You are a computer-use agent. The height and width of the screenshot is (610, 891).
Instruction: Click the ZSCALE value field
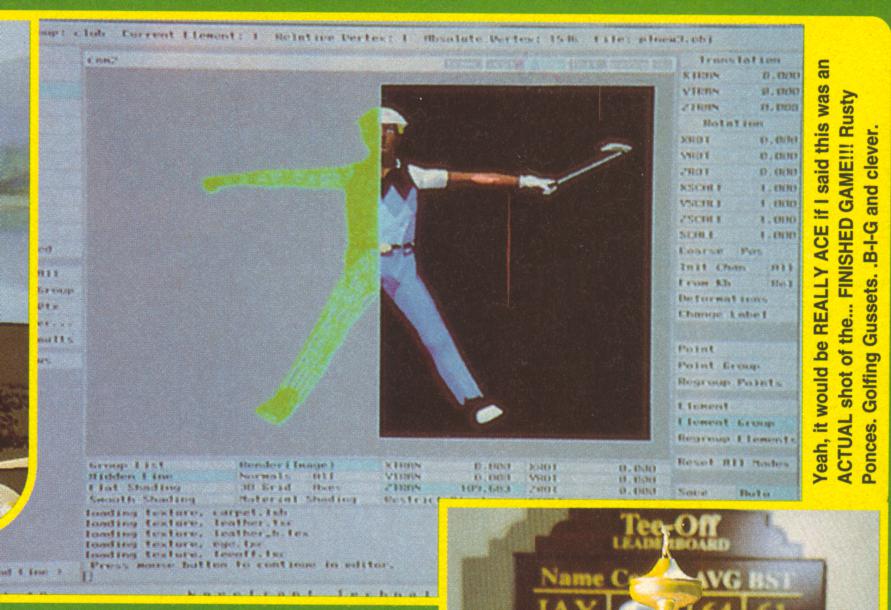(x=778, y=219)
